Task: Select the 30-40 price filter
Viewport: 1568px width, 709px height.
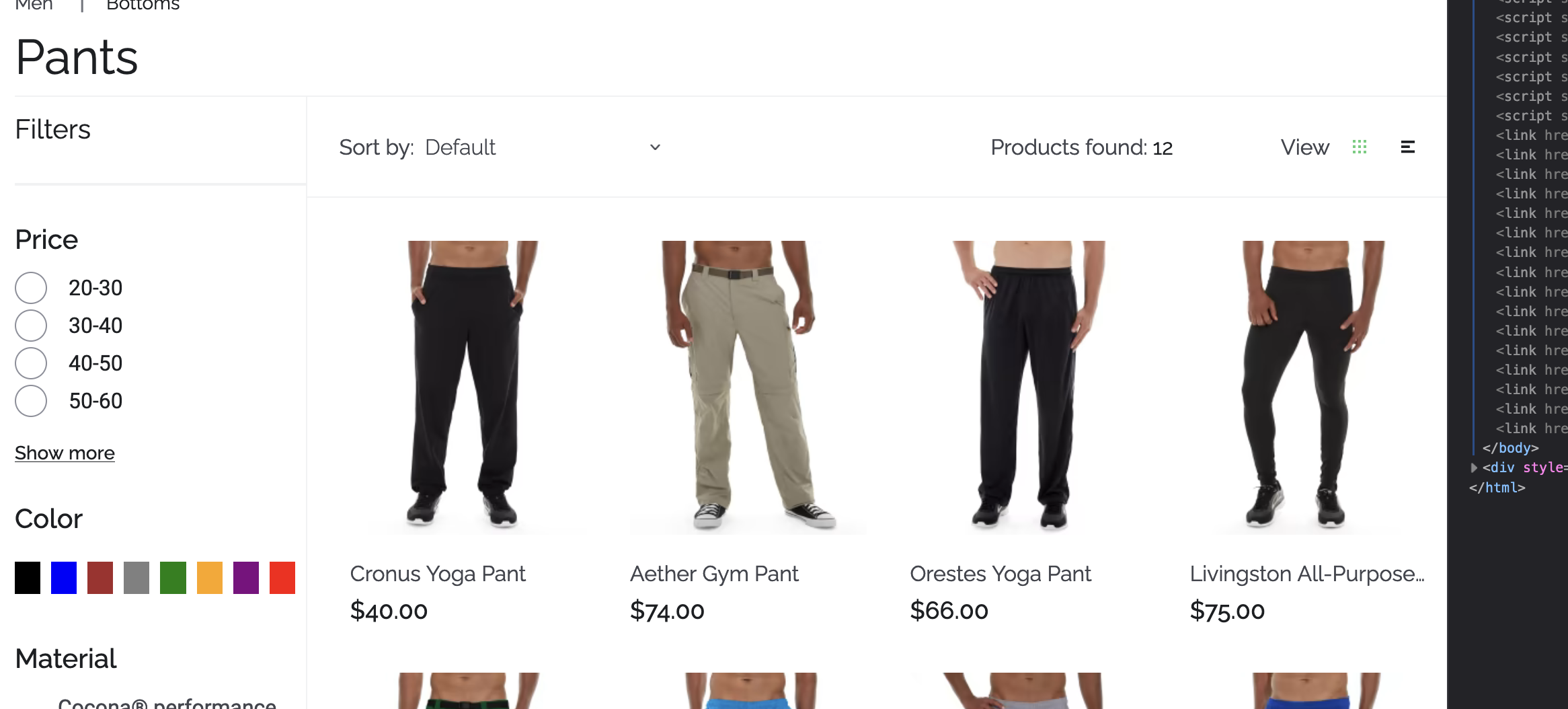Action: (31, 326)
